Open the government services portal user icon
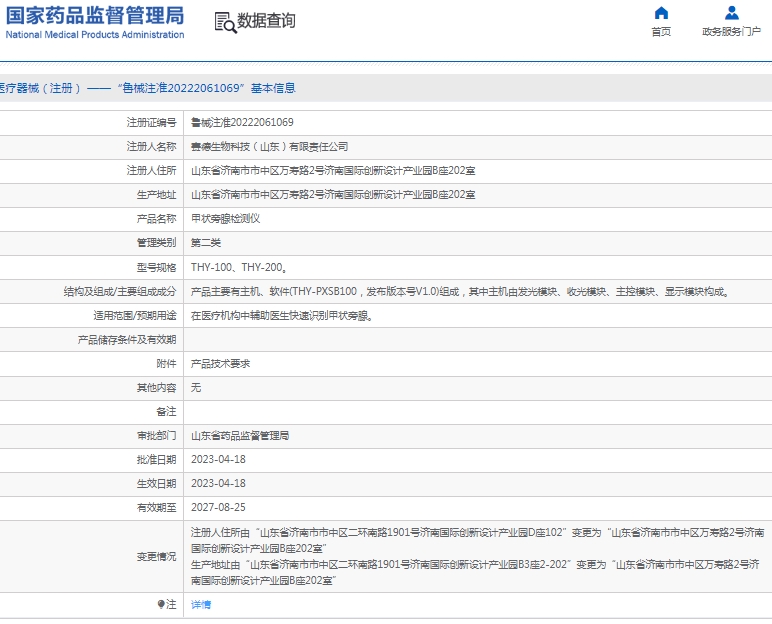The width and height of the screenshot is (772, 624). pos(732,13)
